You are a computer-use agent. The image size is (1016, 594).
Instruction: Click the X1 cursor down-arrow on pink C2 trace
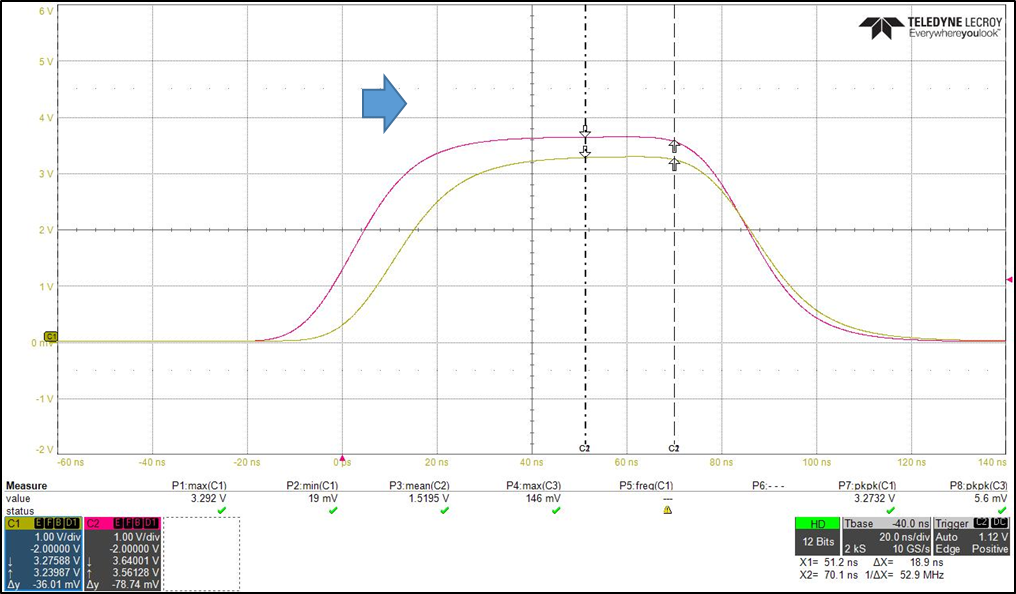585,131
